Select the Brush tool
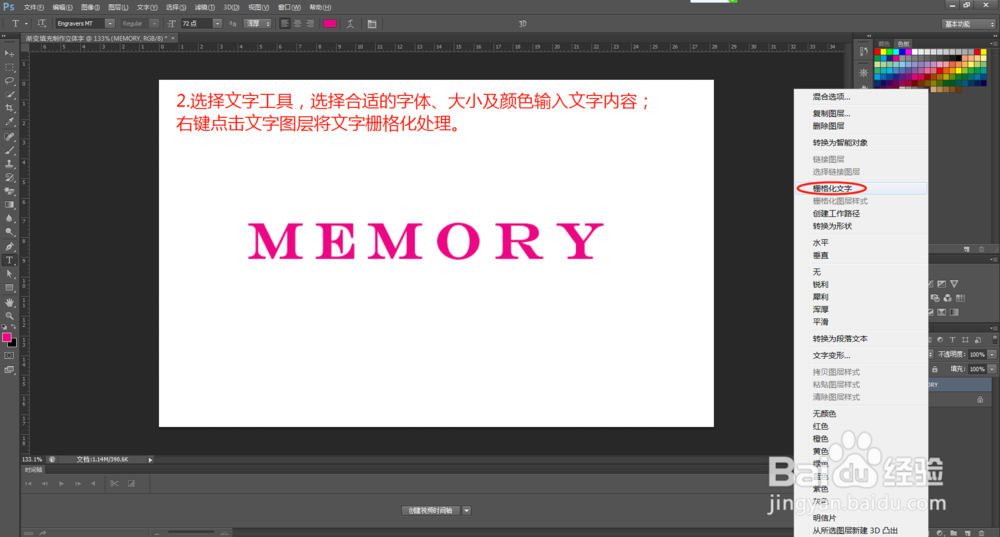The image size is (1000, 537). tap(10, 151)
